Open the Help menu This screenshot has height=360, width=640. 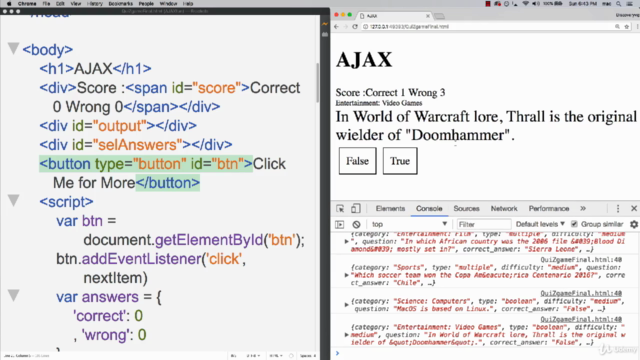click(188, 4)
